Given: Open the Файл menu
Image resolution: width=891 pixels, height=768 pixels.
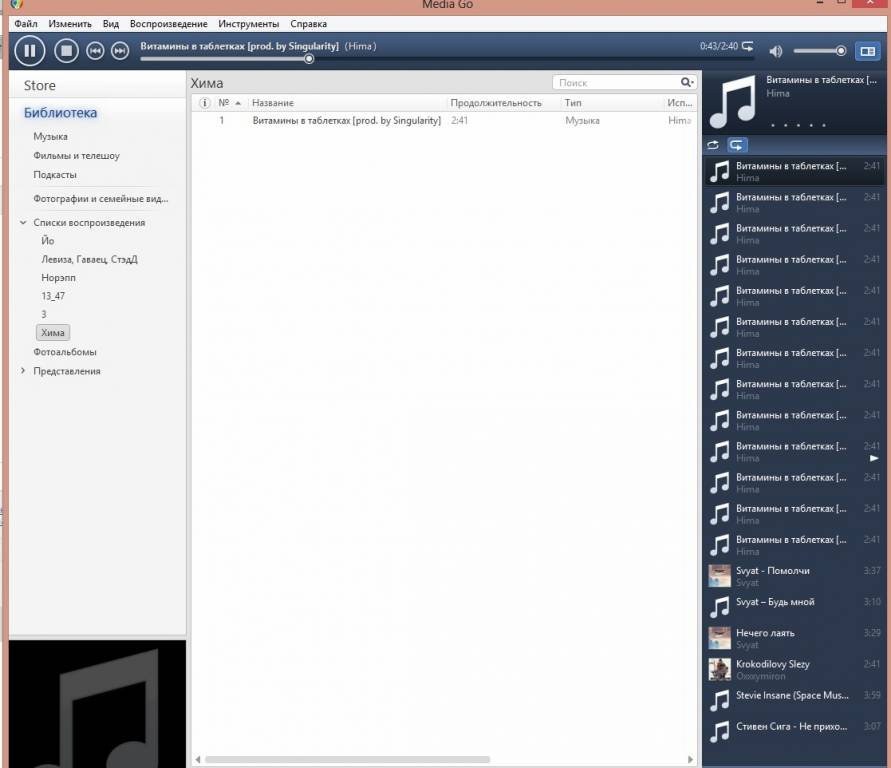Looking at the screenshot, I should pos(26,24).
